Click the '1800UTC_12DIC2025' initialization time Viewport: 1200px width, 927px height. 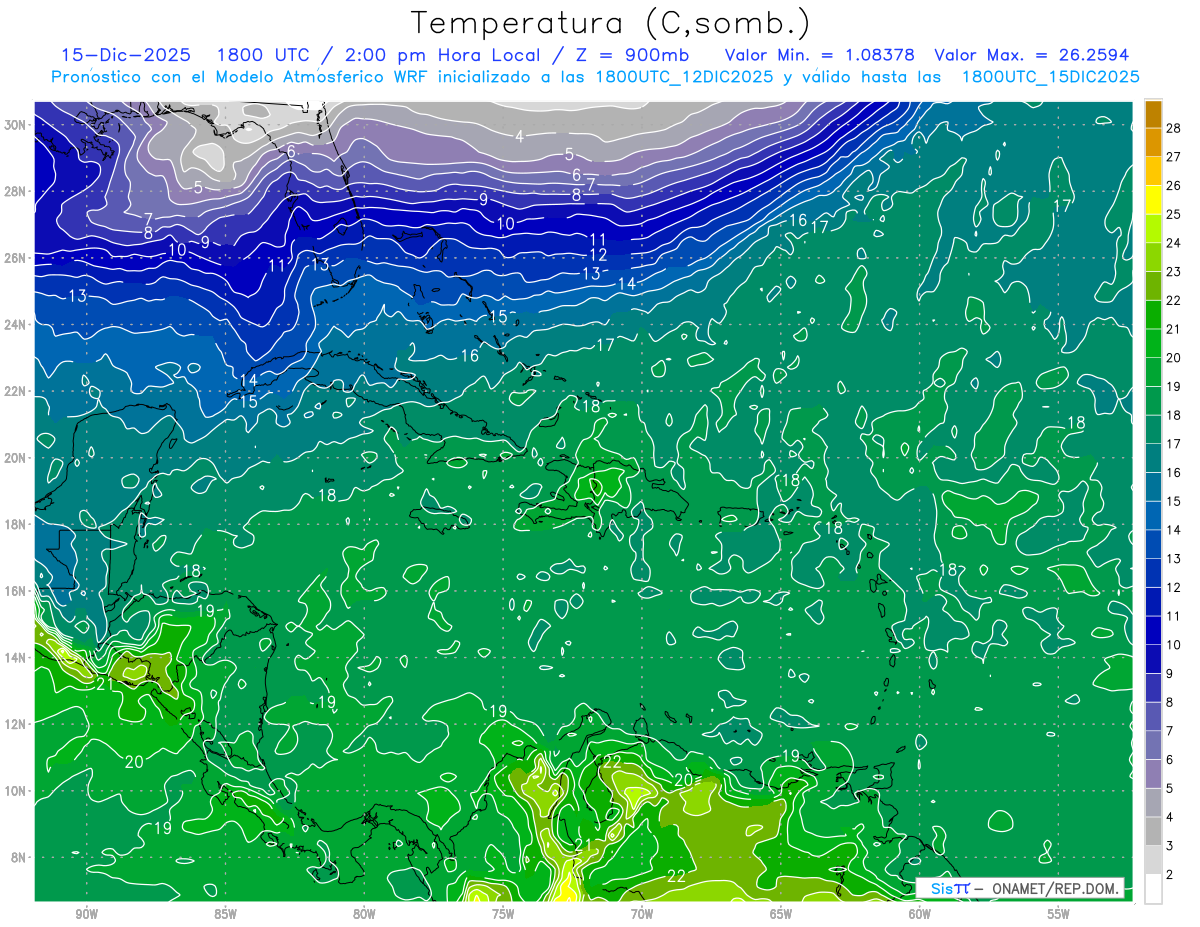click(682, 77)
